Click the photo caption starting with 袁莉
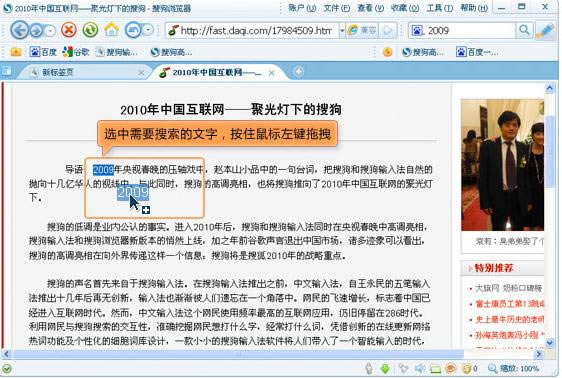The height and width of the screenshot is (378, 562). pyautogui.click(x=509, y=241)
